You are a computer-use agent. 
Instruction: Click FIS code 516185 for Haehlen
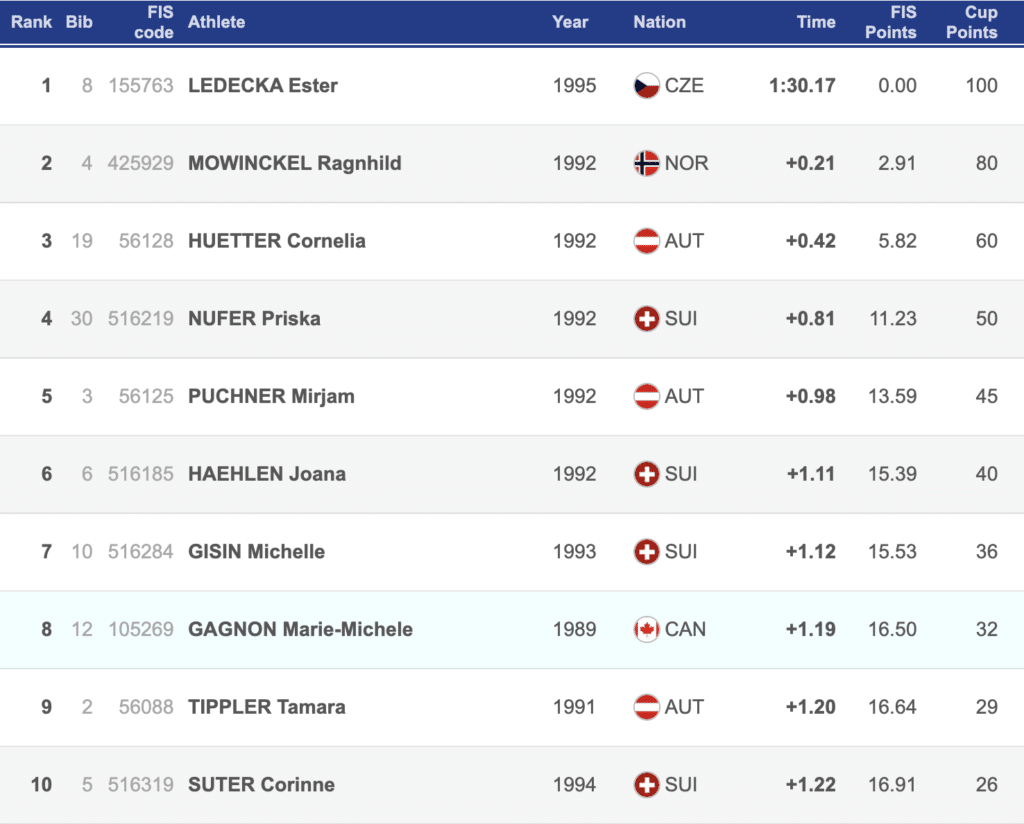point(141,474)
